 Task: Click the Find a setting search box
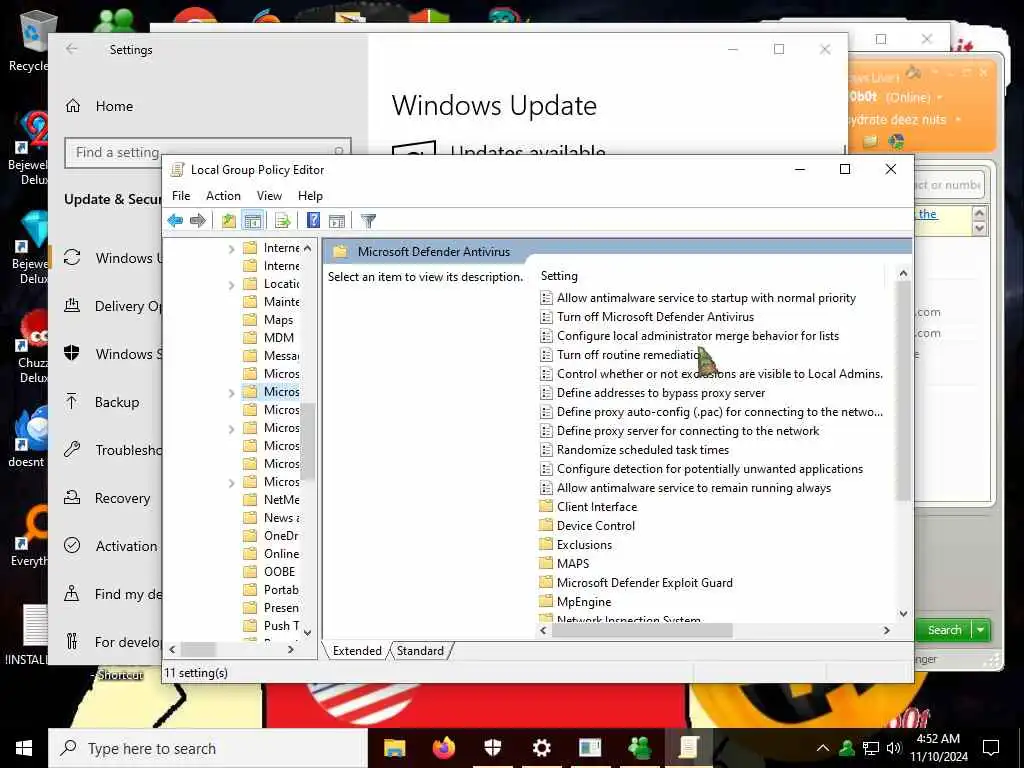208,153
